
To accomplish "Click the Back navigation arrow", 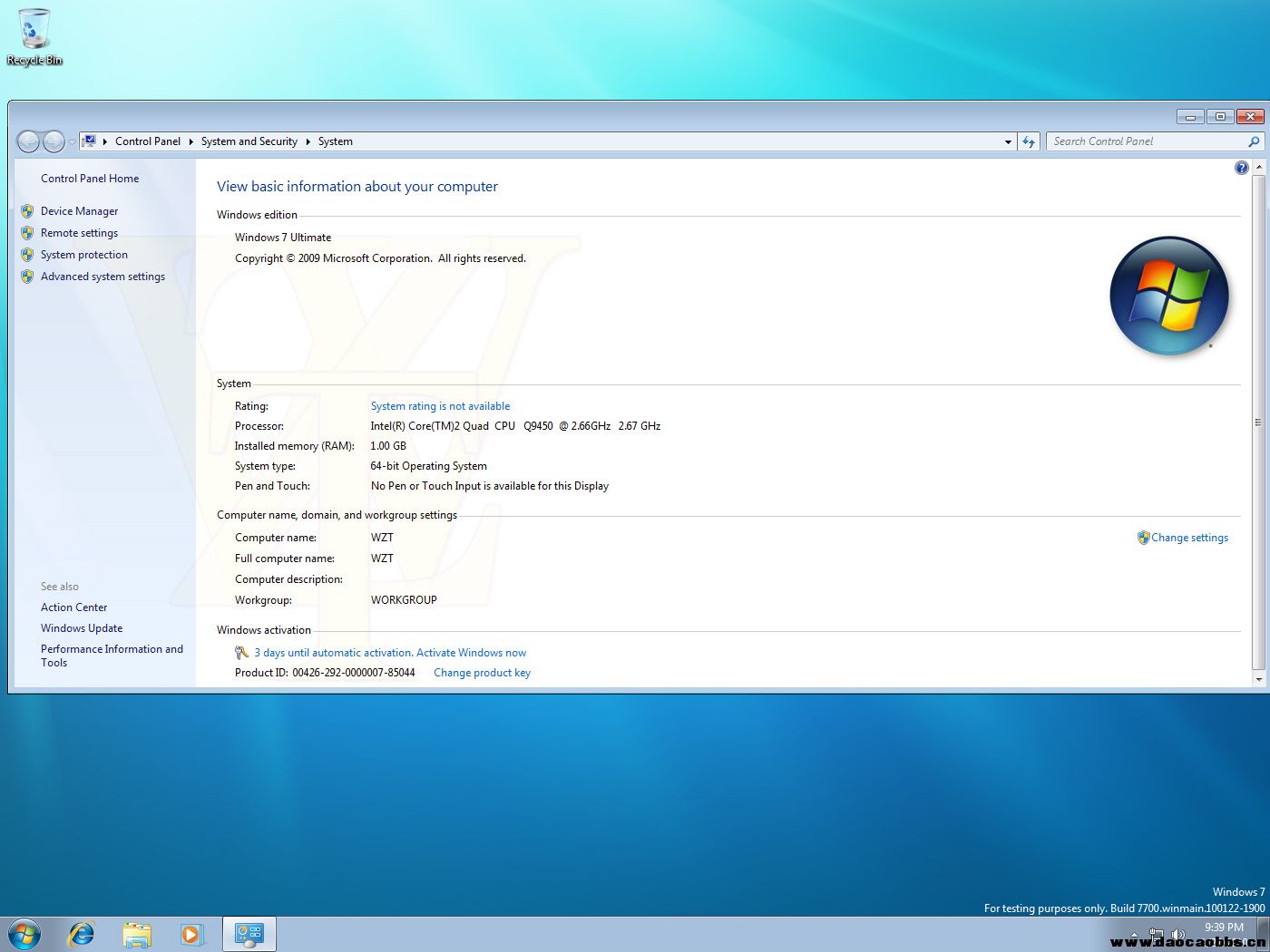I will pyautogui.click(x=29, y=141).
